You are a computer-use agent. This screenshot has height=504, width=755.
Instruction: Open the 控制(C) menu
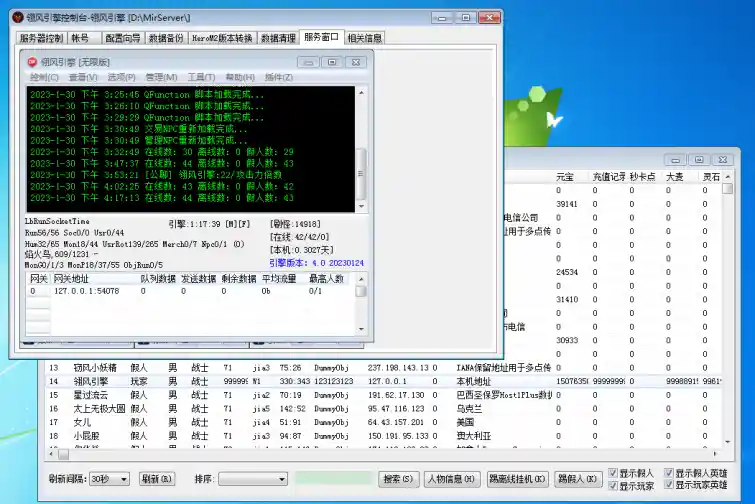point(44,77)
